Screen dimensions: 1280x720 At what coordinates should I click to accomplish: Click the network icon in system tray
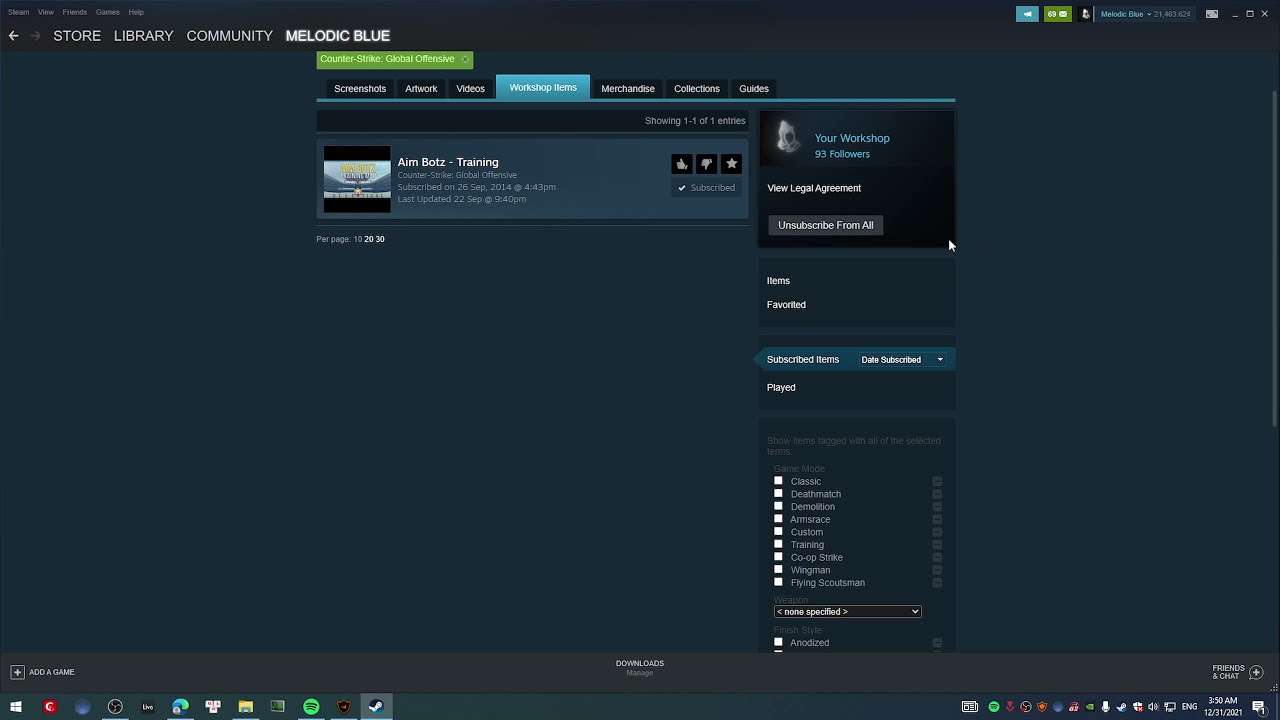pyautogui.click(x=1169, y=707)
